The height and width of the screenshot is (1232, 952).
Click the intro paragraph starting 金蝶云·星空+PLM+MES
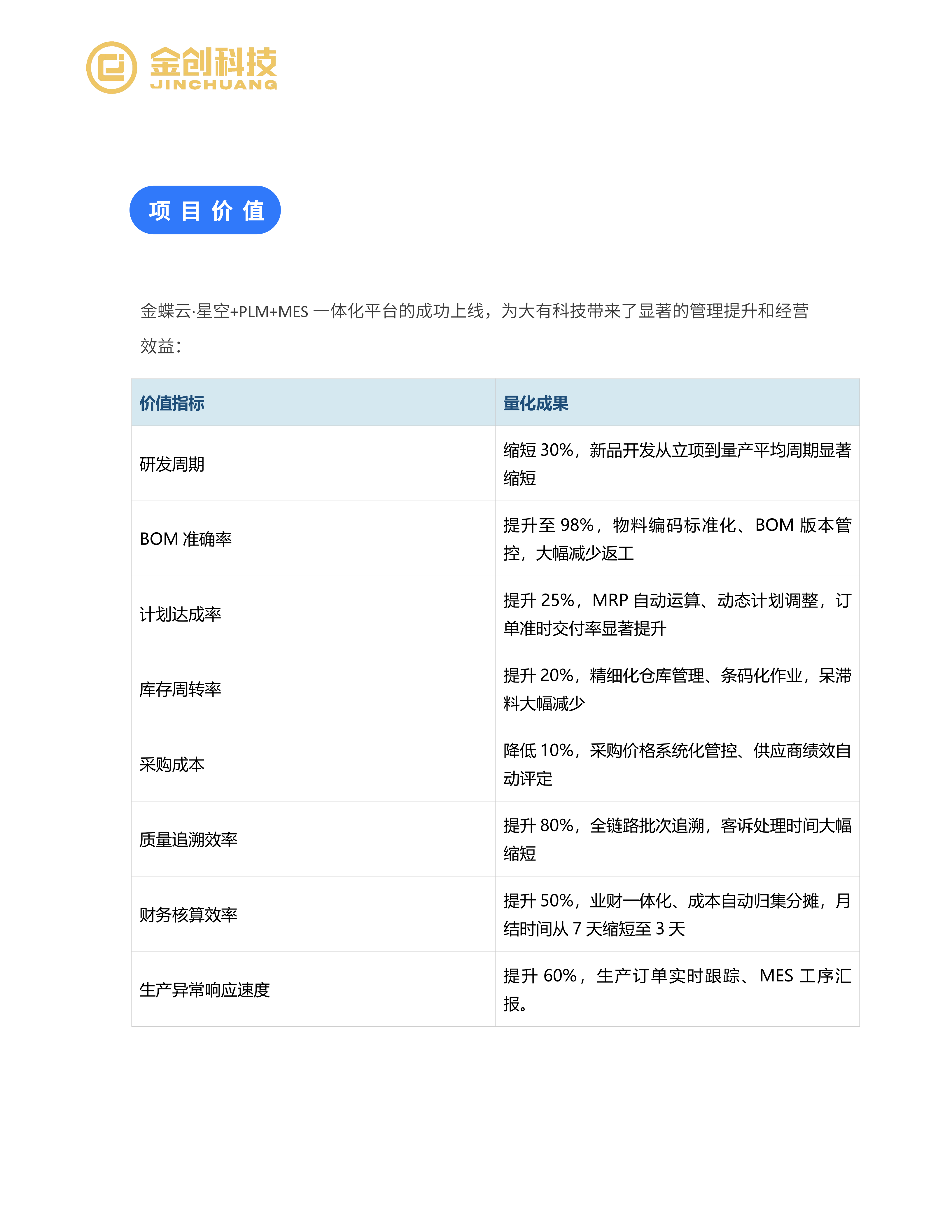(x=474, y=328)
